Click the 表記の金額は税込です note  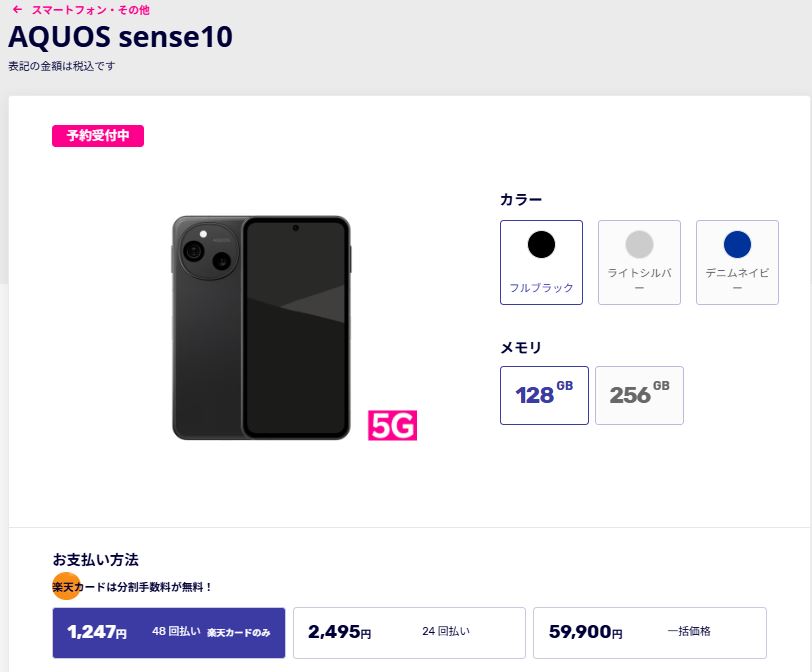point(62,66)
